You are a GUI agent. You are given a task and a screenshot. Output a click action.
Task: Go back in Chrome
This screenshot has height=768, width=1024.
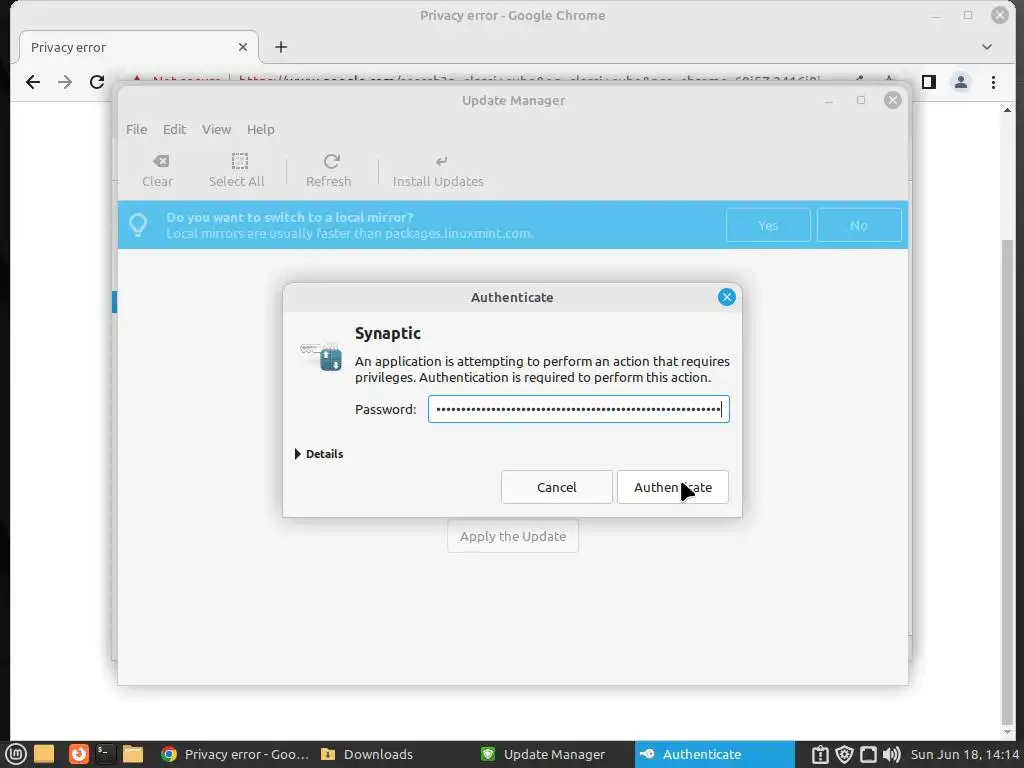pyautogui.click(x=33, y=82)
